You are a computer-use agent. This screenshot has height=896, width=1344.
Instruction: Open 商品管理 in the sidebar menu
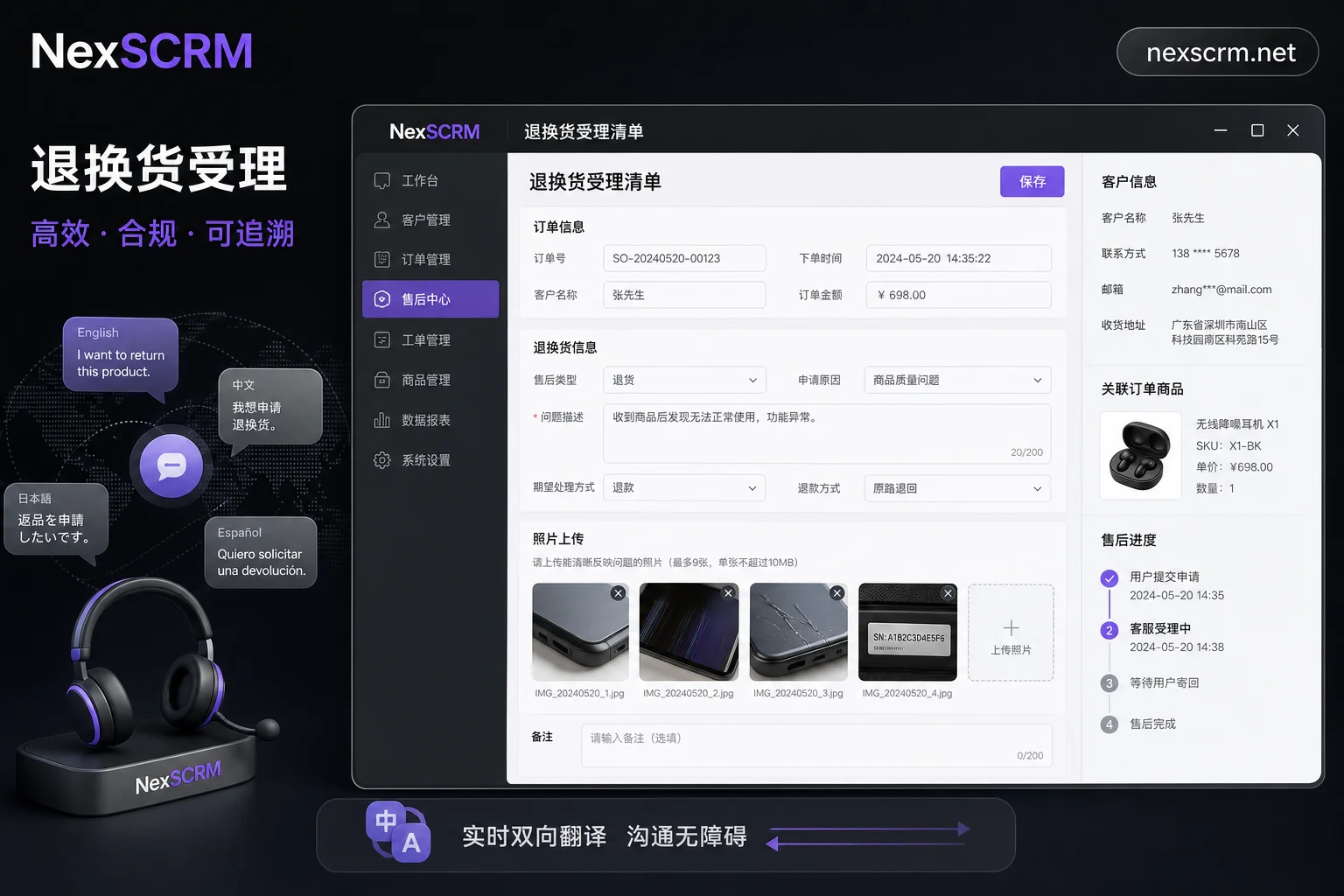coord(430,380)
